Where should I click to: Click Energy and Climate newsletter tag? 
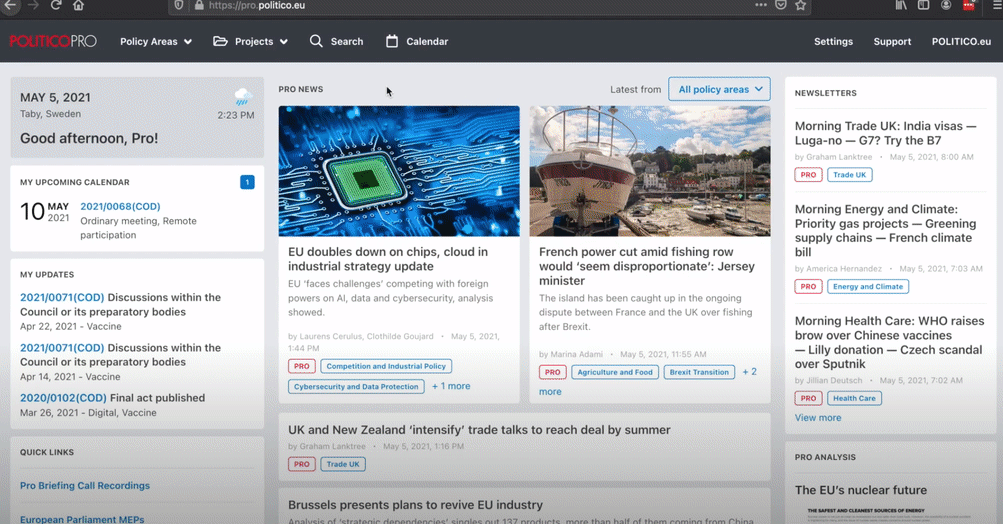click(867, 287)
